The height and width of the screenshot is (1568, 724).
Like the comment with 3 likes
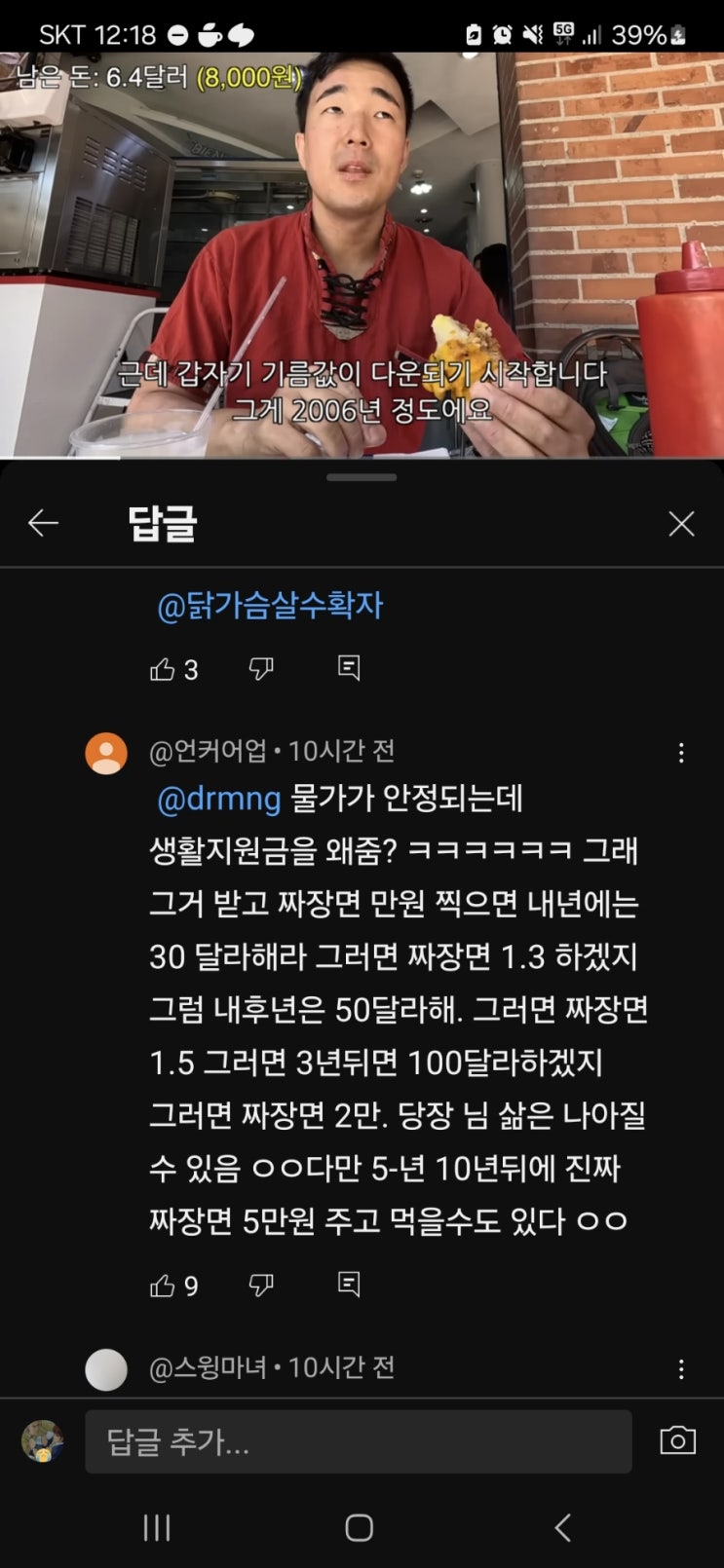click(x=162, y=669)
